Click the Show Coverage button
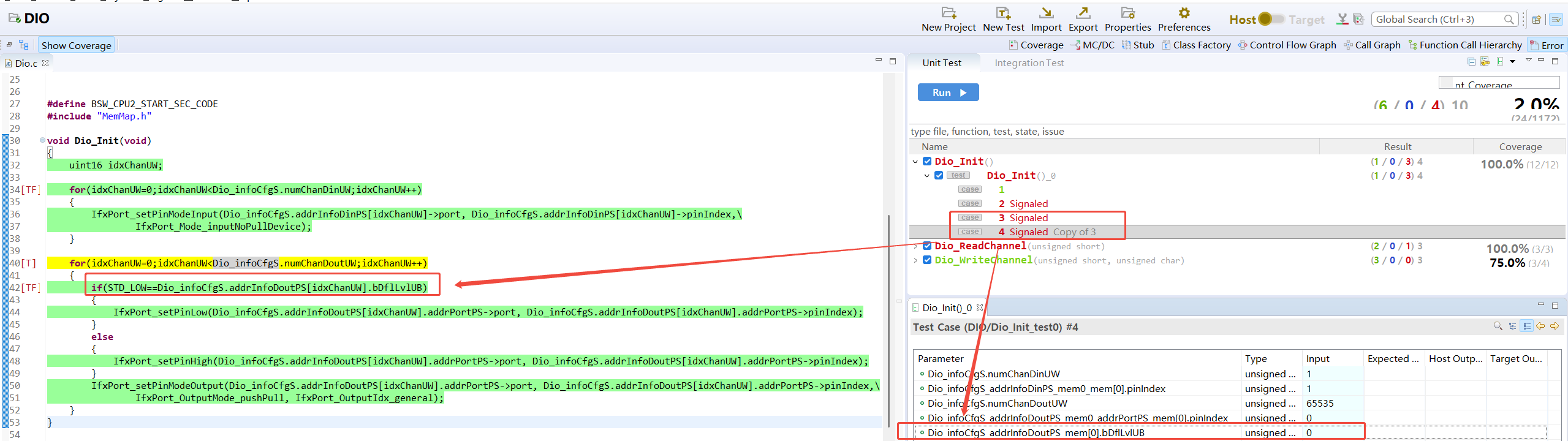This screenshot has height=441, width=1568. point(76,45)
